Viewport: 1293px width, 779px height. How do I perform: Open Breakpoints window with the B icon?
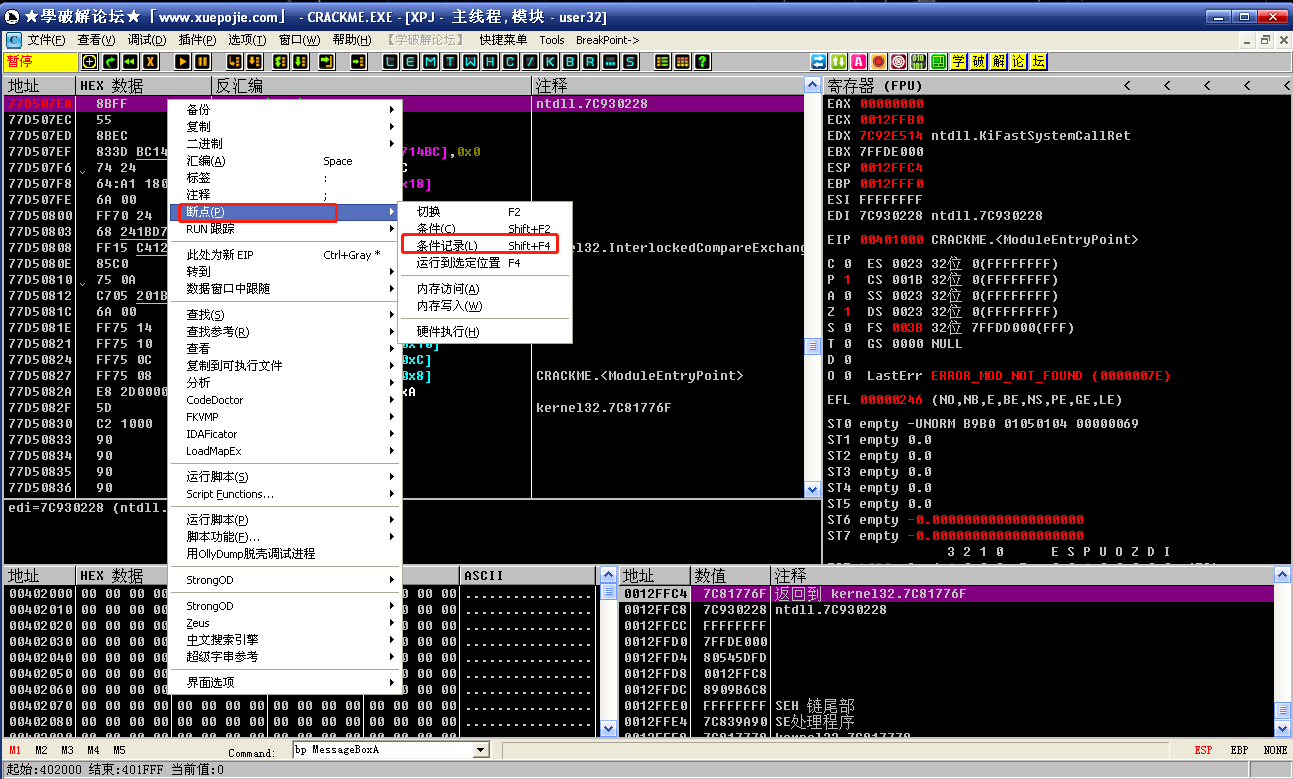pos(569,61)
